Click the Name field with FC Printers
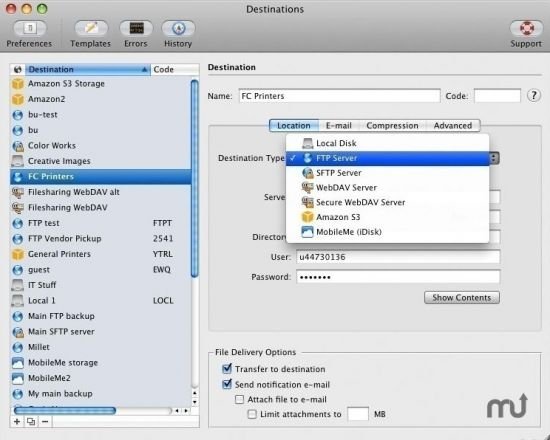This screenshot has height=440, width=550. (339, 96)
